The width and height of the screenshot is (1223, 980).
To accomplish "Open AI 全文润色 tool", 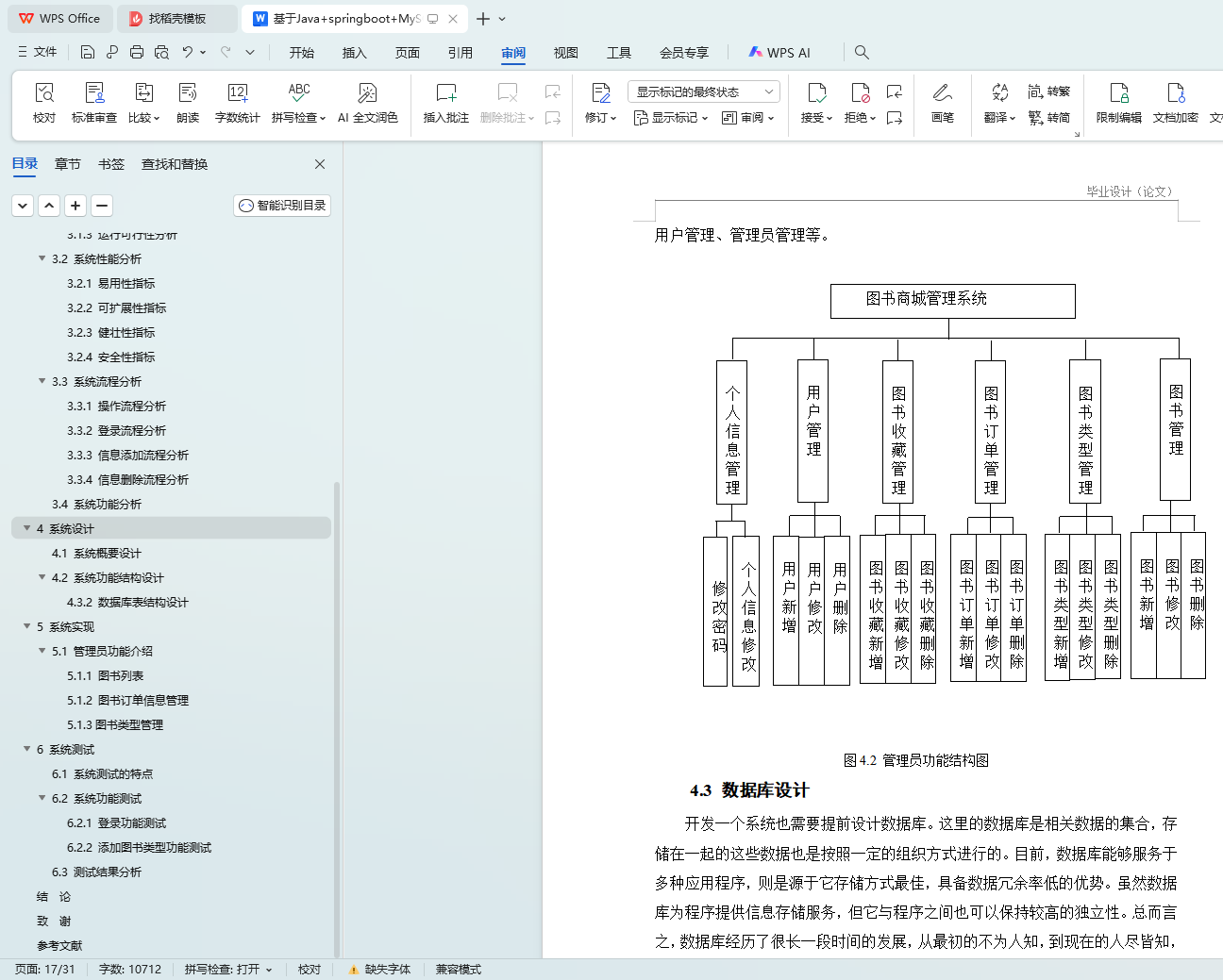I will pos(367,103).
